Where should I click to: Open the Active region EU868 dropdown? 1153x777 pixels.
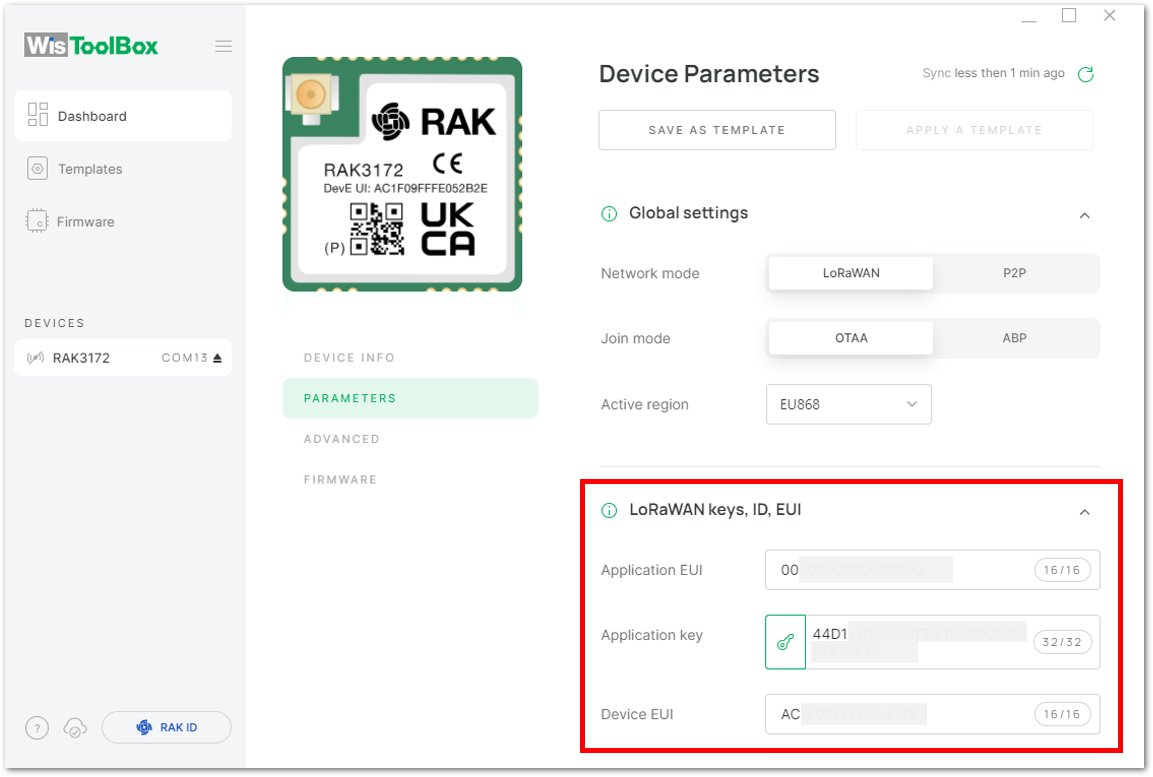(x=849, y=404)
